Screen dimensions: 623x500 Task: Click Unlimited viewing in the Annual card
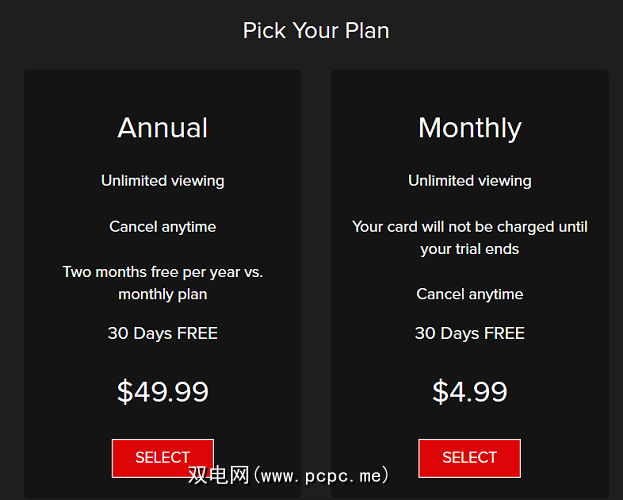coord(163,181)
